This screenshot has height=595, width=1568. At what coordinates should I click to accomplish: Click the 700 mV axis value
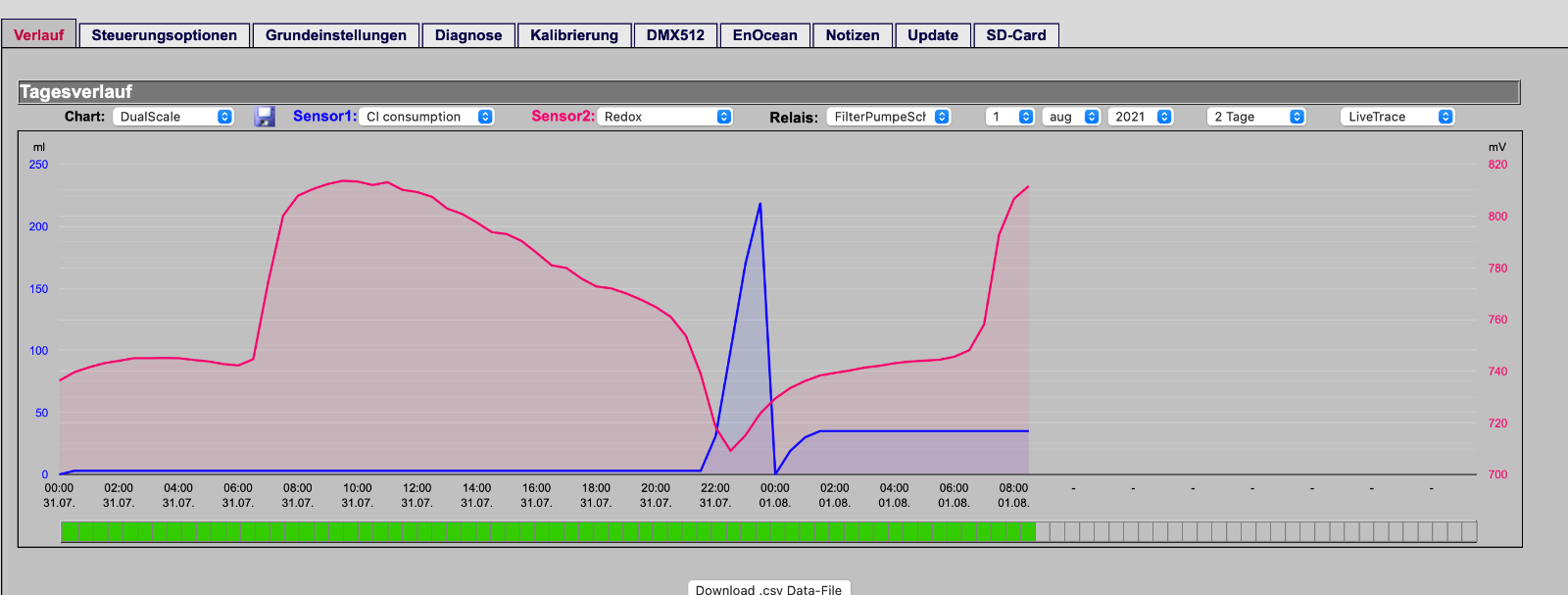(x=1497, y=474)
